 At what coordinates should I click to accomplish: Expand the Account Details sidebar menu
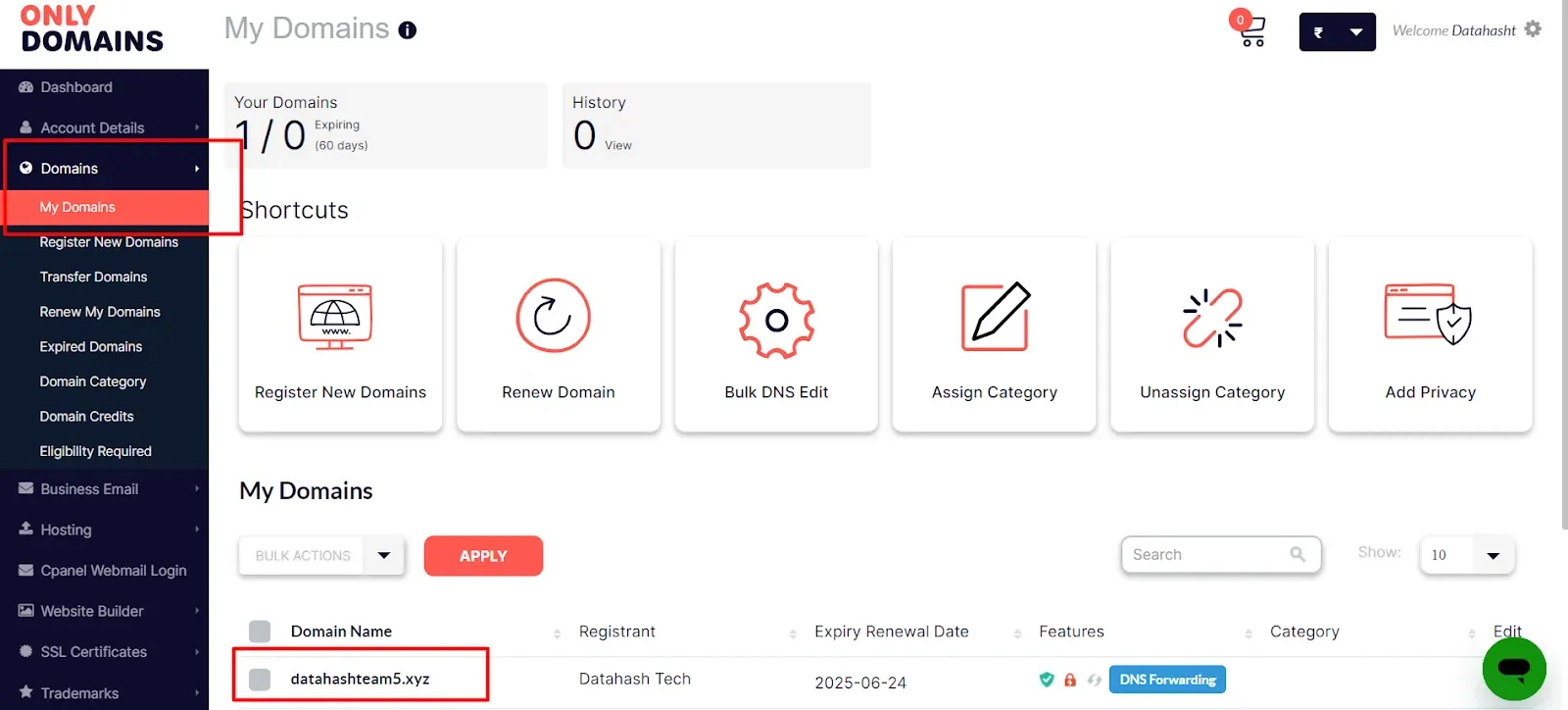[104, 127]
